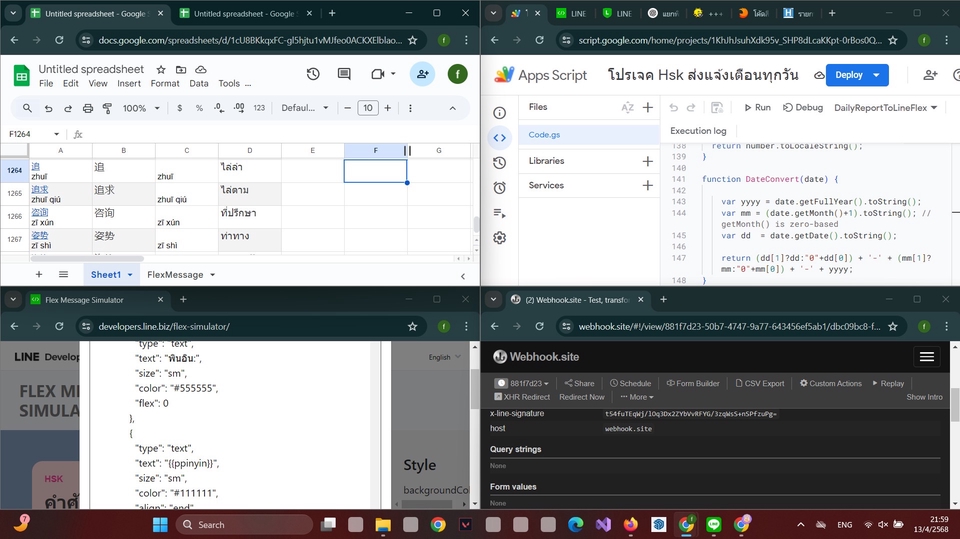Screen dimensions: 960x539
Task: Increase font size in Sheets toolbar
Action: (388, 108)
